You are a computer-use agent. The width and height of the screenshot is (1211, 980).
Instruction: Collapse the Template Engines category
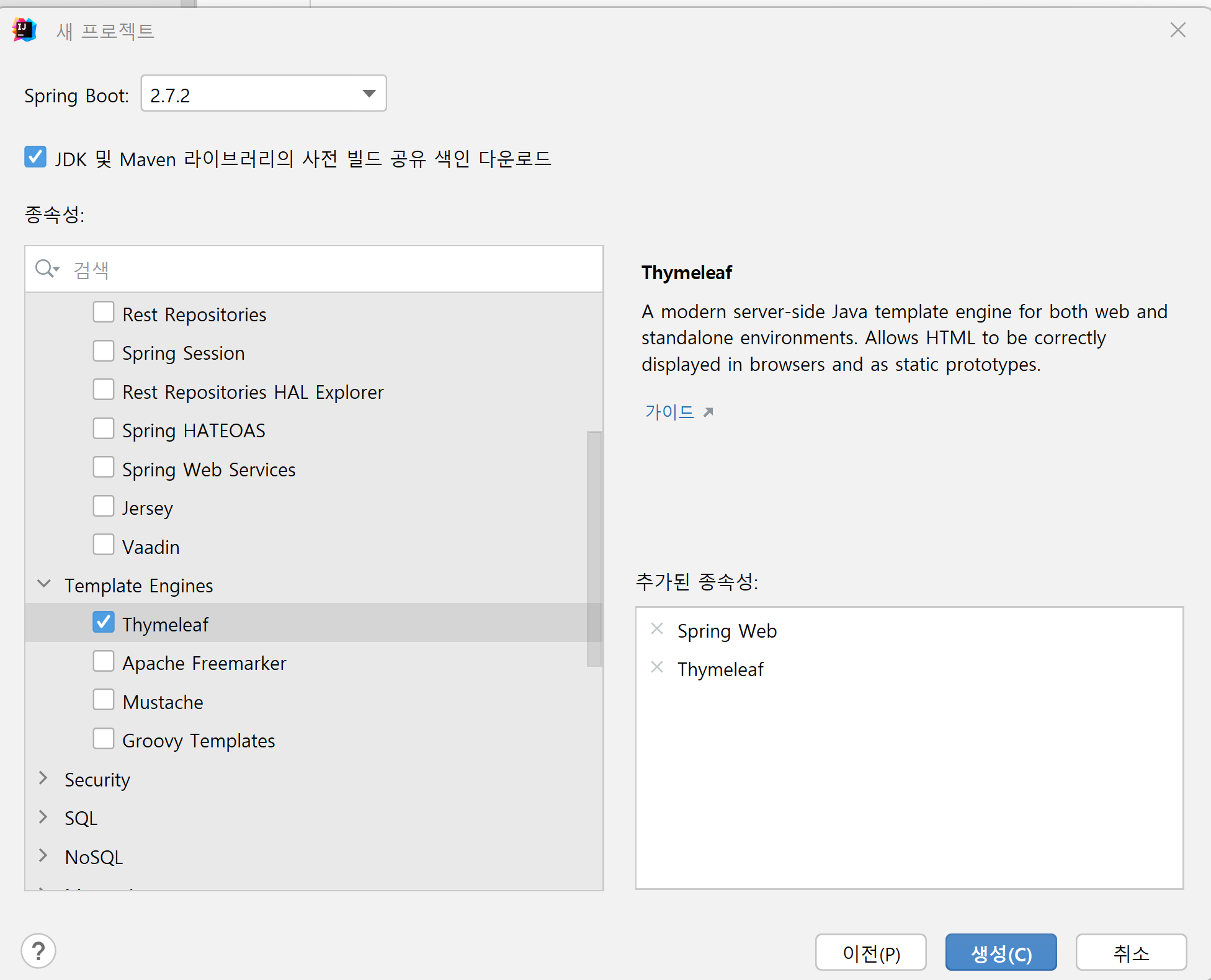pyautogui.click(x=44, y=584)
